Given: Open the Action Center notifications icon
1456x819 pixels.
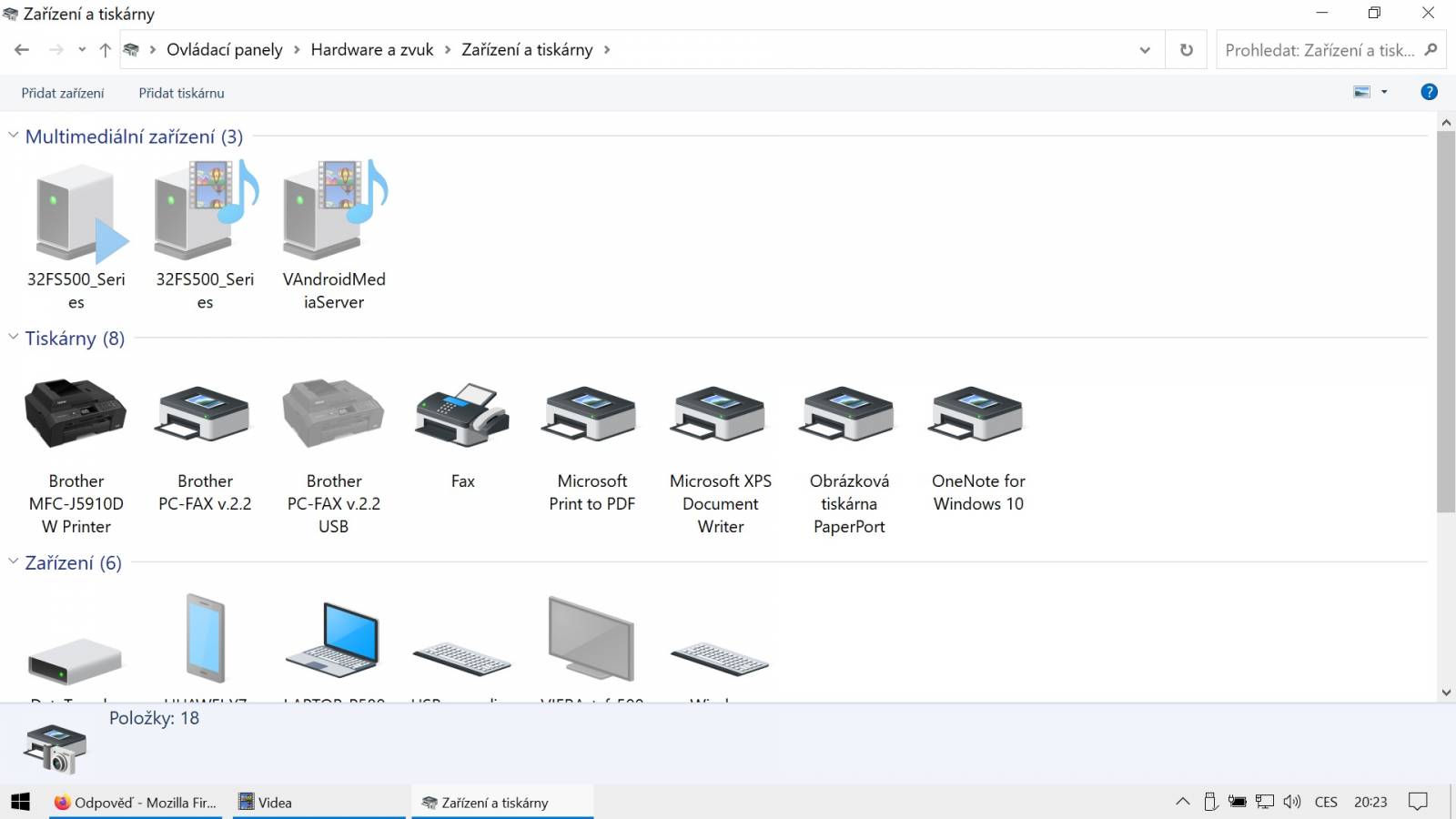Looking at the screenshot, I should pos(1418,802).
